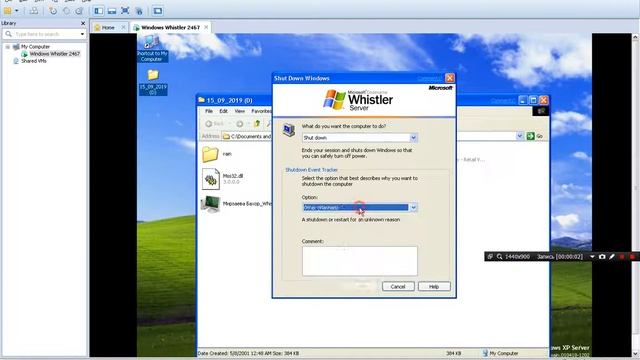This screenshot has height=360, width=640.
Task: Click the send Ctrl+Alt+Del toolbar icon
Action: pyautogui.click(x=34, y=11)
